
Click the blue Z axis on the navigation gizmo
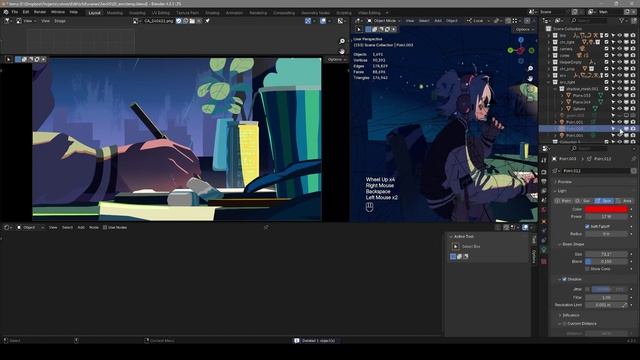coord(521,40)
